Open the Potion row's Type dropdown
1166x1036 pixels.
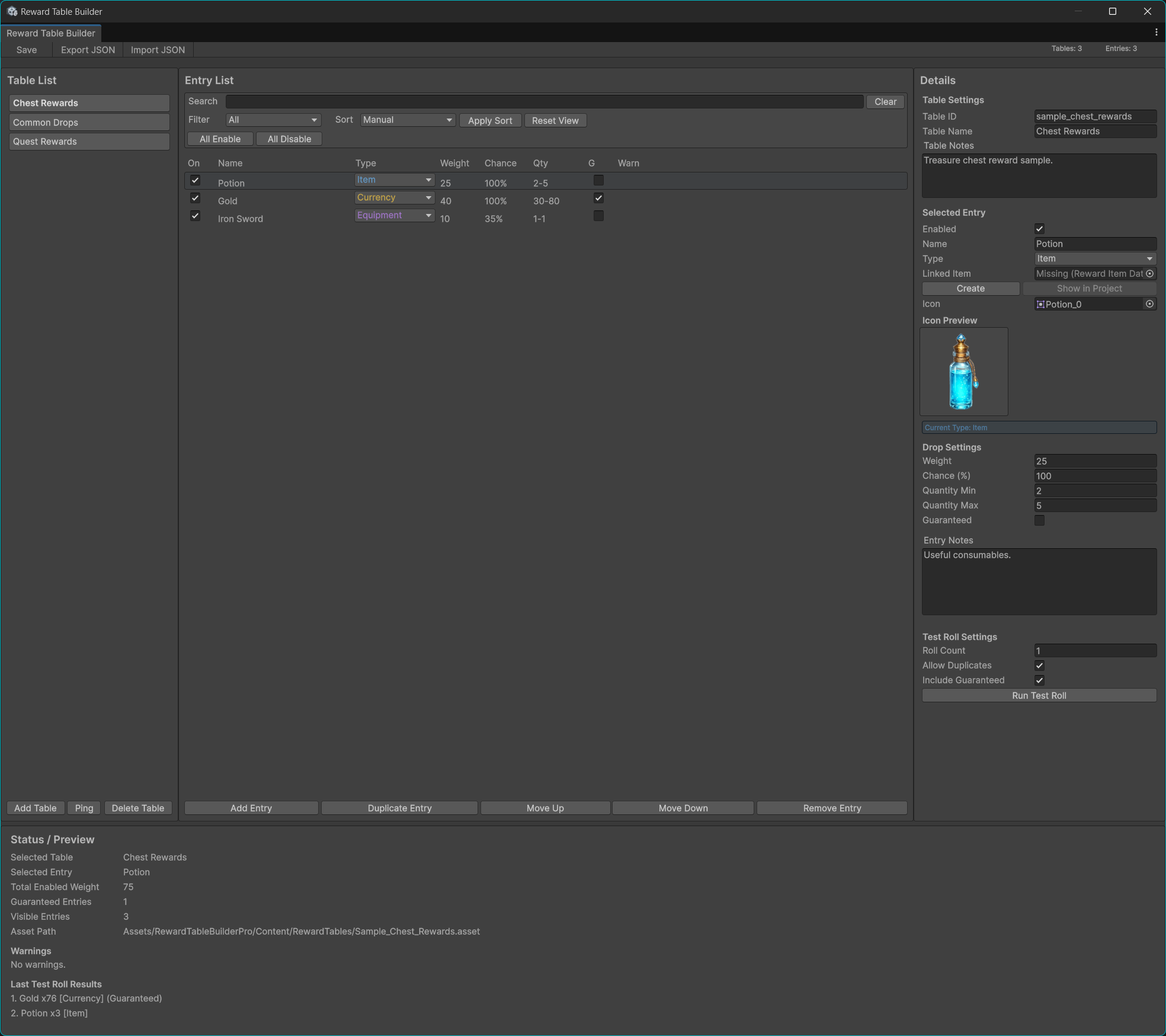(x=395, y=180)
